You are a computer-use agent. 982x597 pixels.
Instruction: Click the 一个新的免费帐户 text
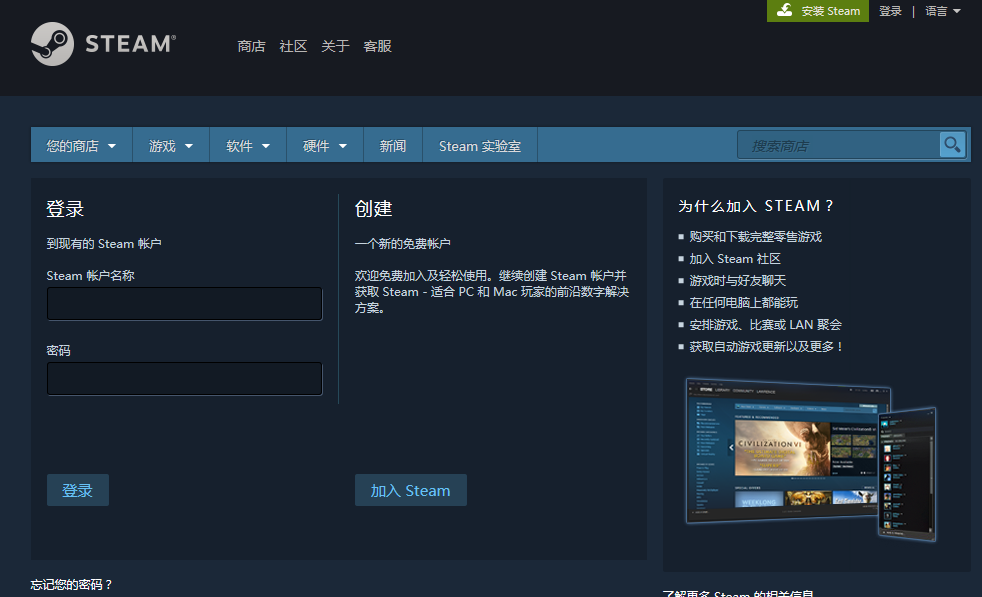point(402,244)
